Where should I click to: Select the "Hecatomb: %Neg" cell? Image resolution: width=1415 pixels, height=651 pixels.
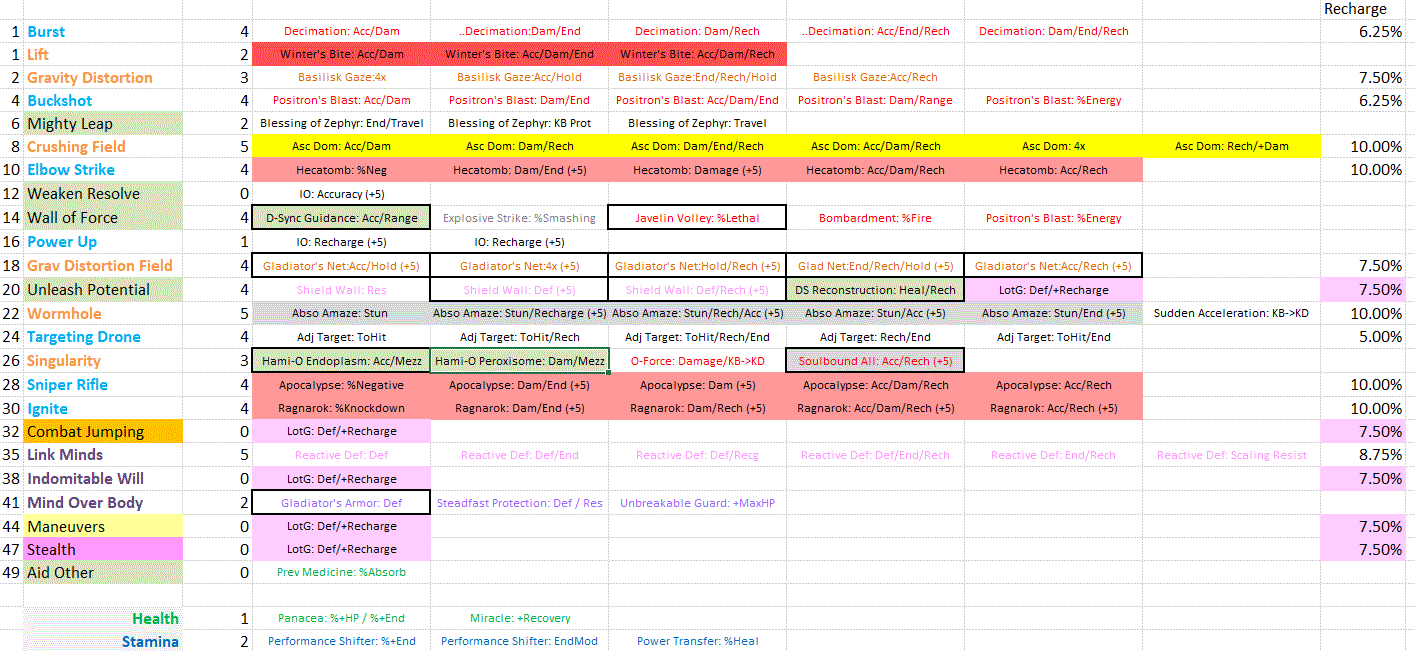point(341,170)
